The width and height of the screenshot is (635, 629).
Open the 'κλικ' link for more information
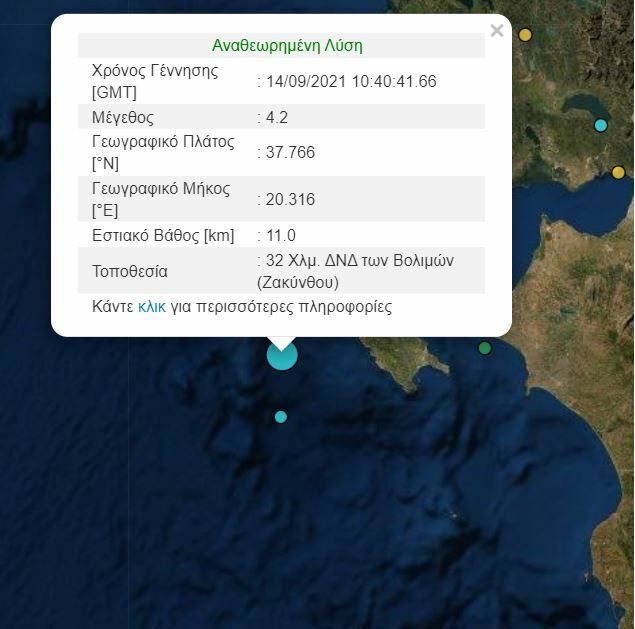coord(152,307)
